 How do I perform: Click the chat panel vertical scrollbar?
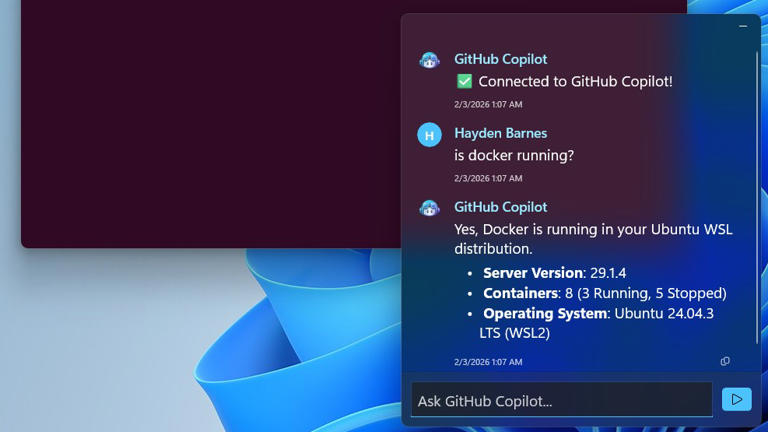pyautogui.click(x=757, y=196)
